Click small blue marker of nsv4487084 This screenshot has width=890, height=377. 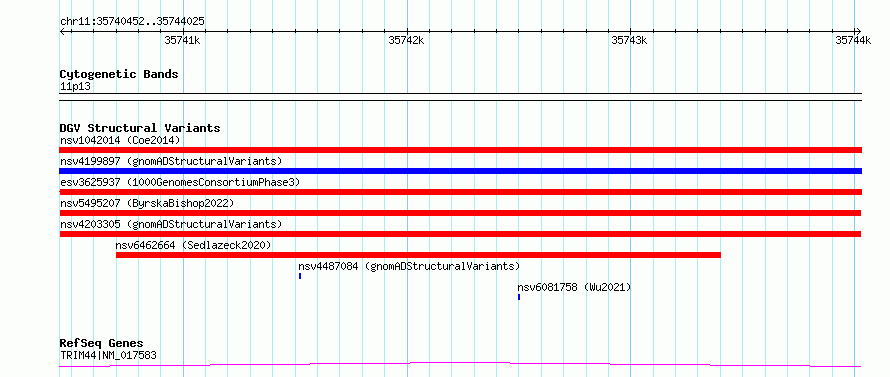click(x=300, y=276)
